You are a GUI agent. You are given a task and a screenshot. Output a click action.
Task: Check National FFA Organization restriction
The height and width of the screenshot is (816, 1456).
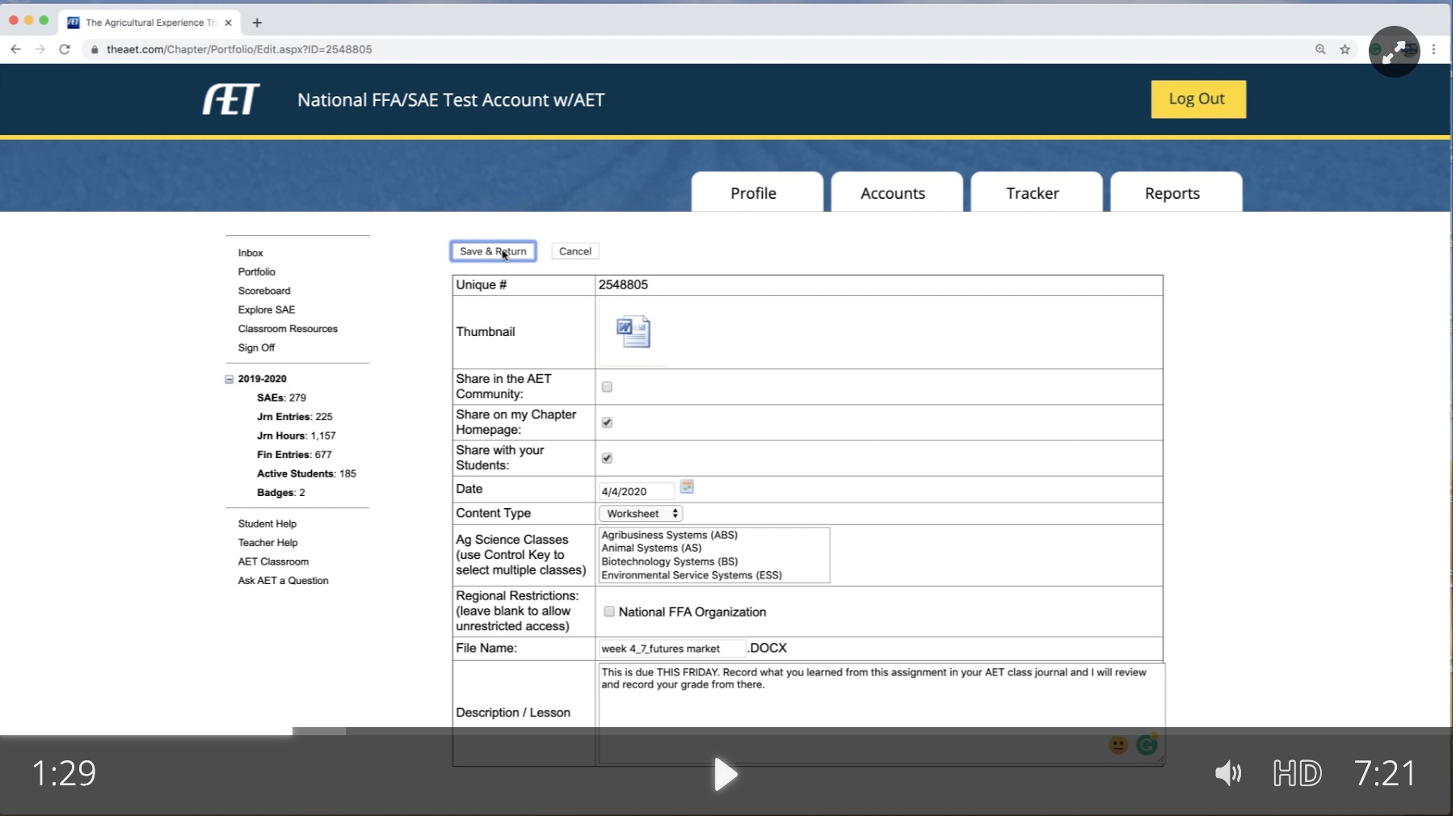609,612
